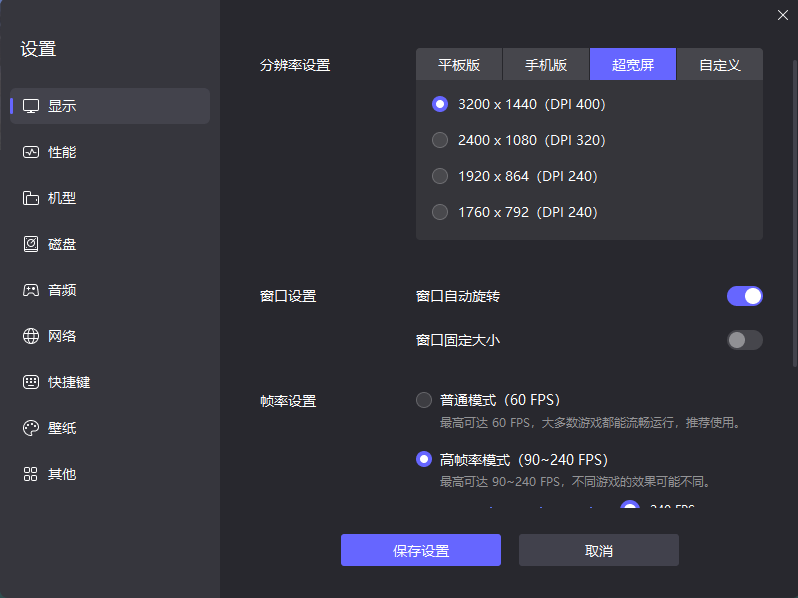The image size is (798, 598).
Task: Click the grid icon for 其他
Action: pyautogui.click(x=31, y=474)
